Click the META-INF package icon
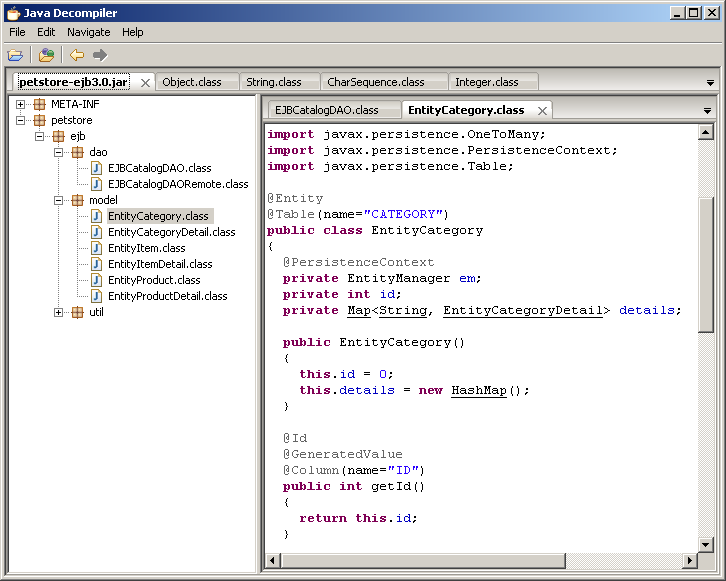Viewport: 726px width, 581px height. tap(39, 104)
